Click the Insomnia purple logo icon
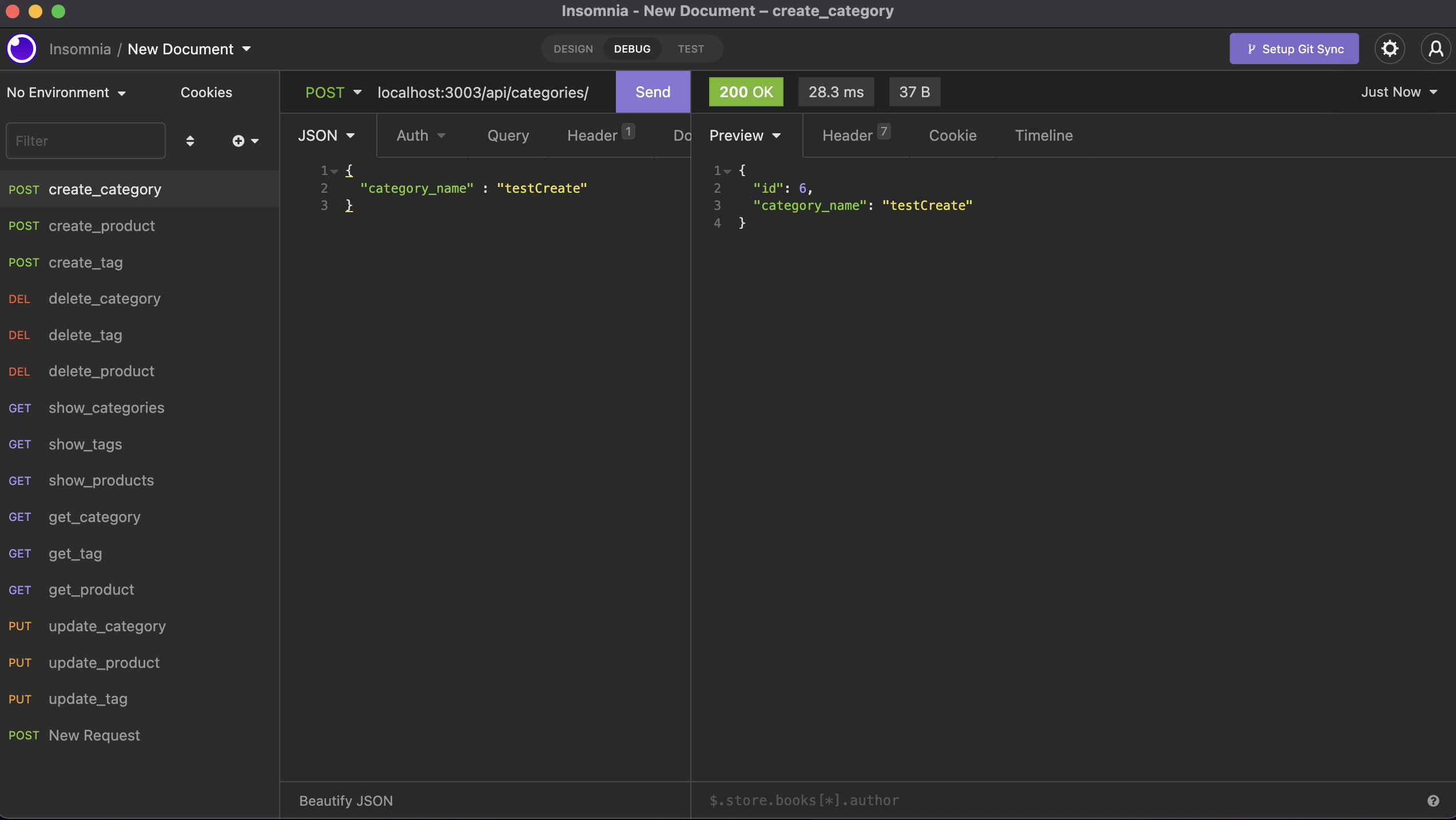 tap(22, 49)
